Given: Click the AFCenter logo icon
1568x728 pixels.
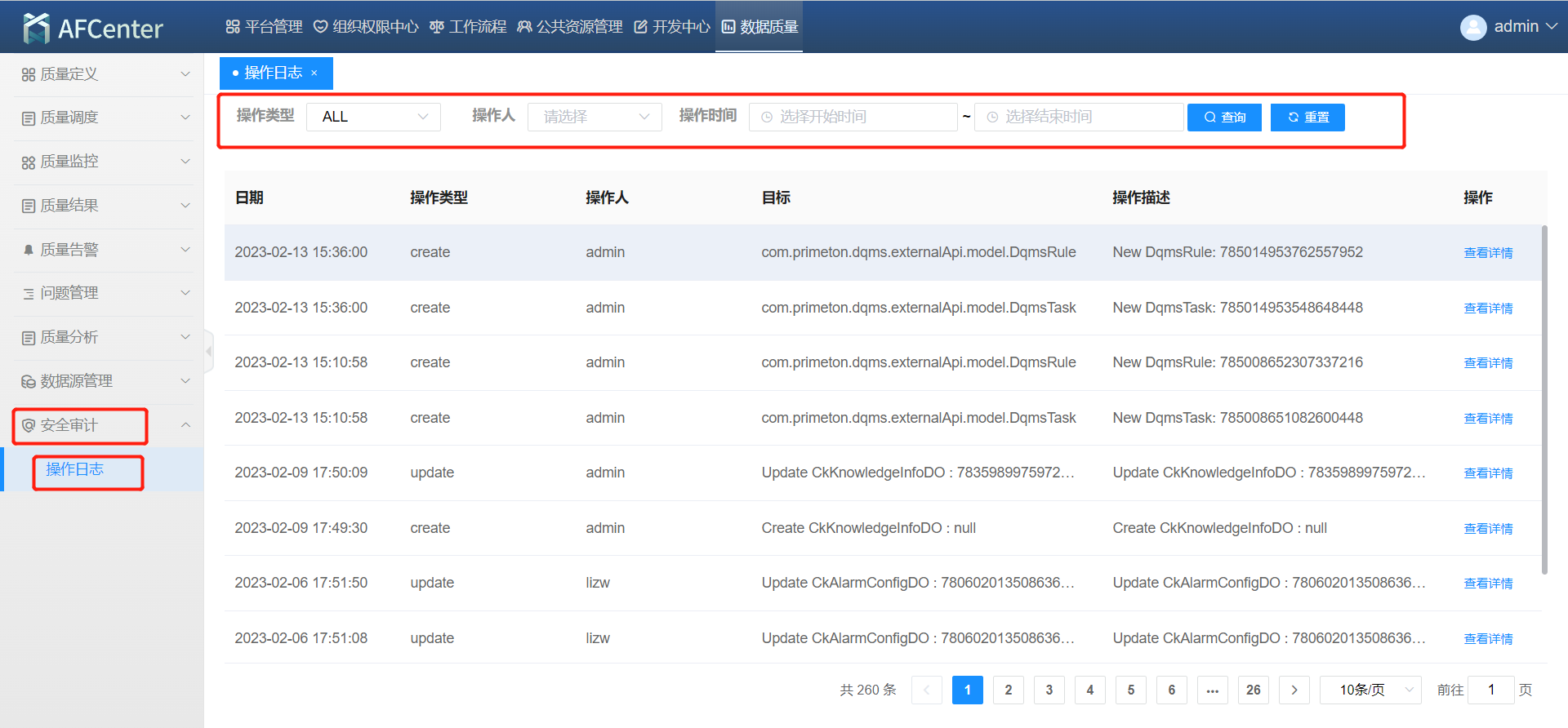Looking at the screenshot, I should pyautogui.click(x=37, y=28).
